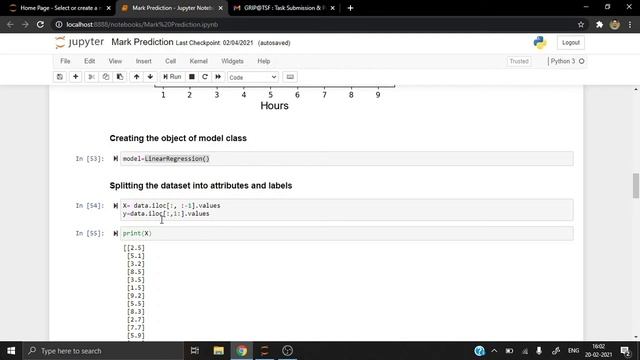Click the Chrome taskbar icon
Viewport: 640px width, 360px height.
click(x=241, y=351)
